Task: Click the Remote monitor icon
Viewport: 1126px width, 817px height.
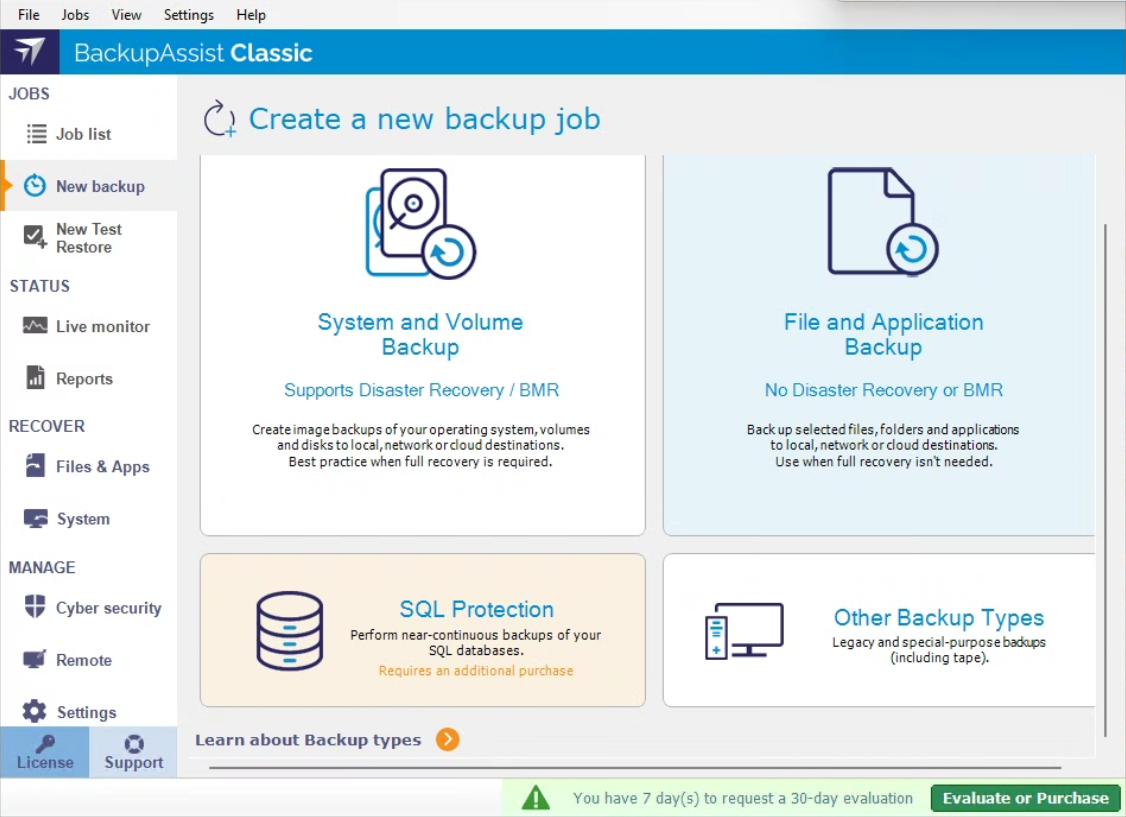Action: pos(35,660)
